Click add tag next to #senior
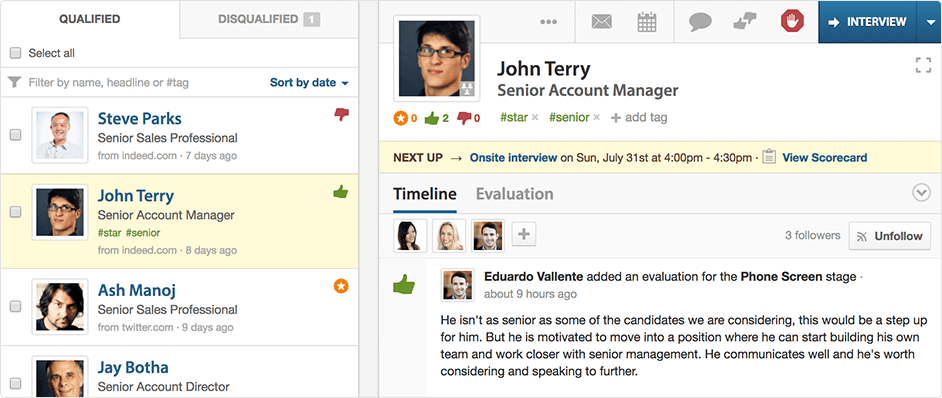 [x=639, y=118]
